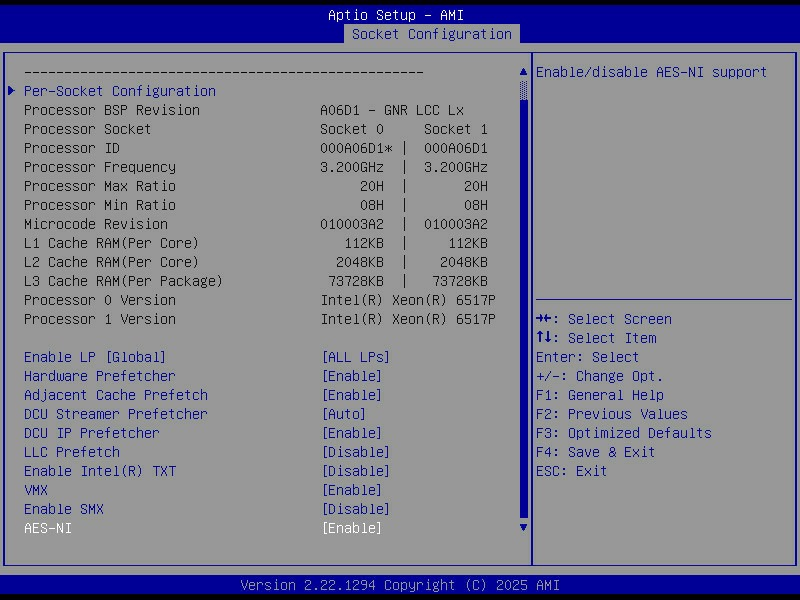Click the scrollbar up arrow
800x600 pixels.
click(x=523, y=72)
